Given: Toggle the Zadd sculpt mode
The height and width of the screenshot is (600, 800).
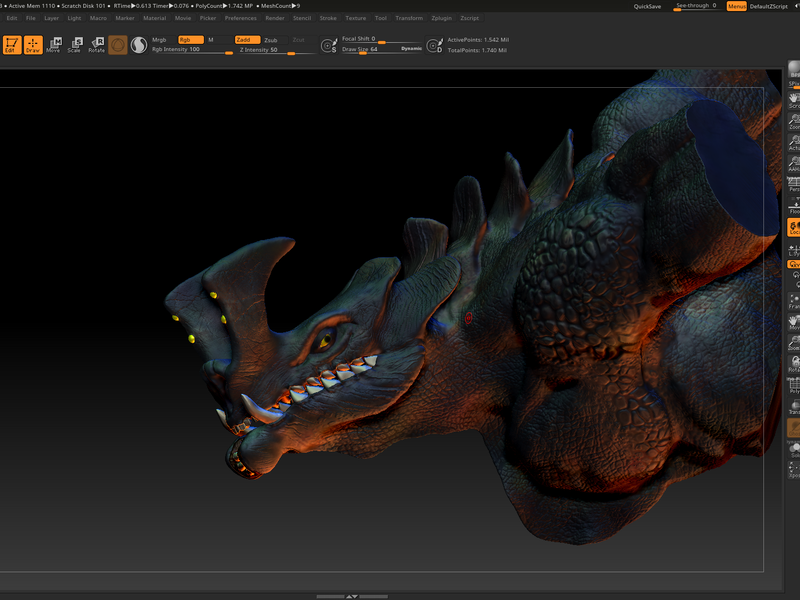Looking at the screenshot, I should click(246, 39).
